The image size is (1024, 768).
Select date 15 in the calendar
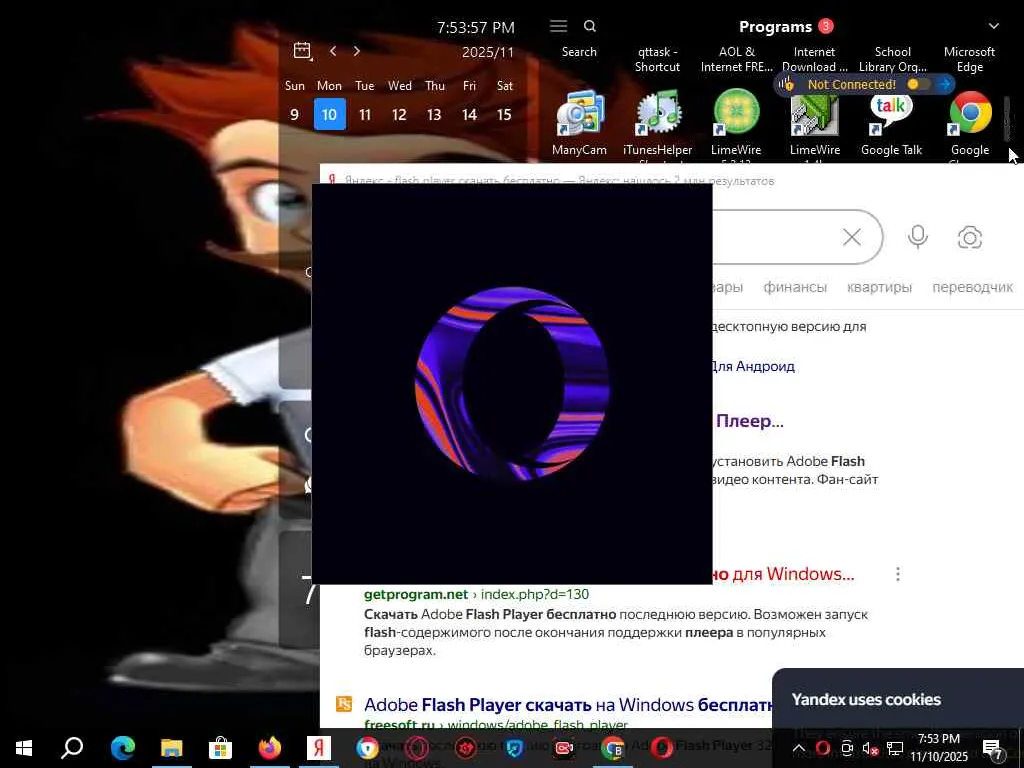click(504, 114)
